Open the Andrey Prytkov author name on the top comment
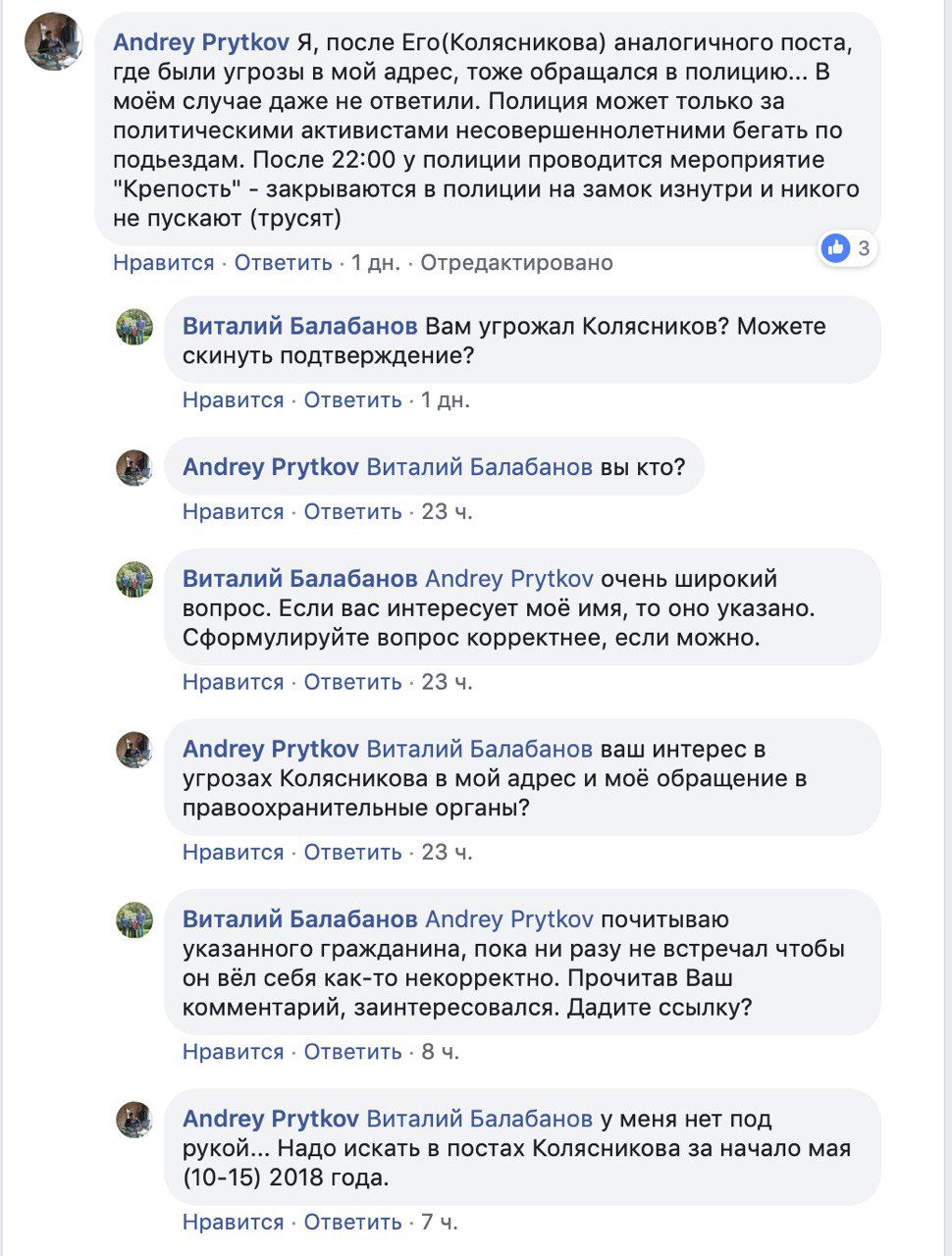952x1256 pixels. [201, 42]
